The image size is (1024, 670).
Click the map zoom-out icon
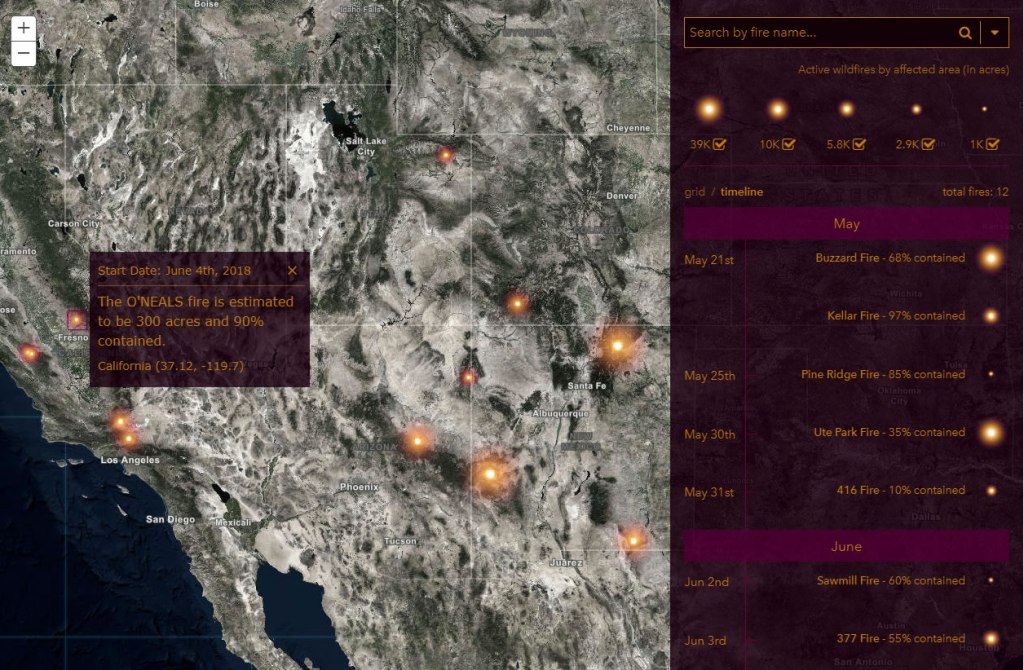coord(22,53)
